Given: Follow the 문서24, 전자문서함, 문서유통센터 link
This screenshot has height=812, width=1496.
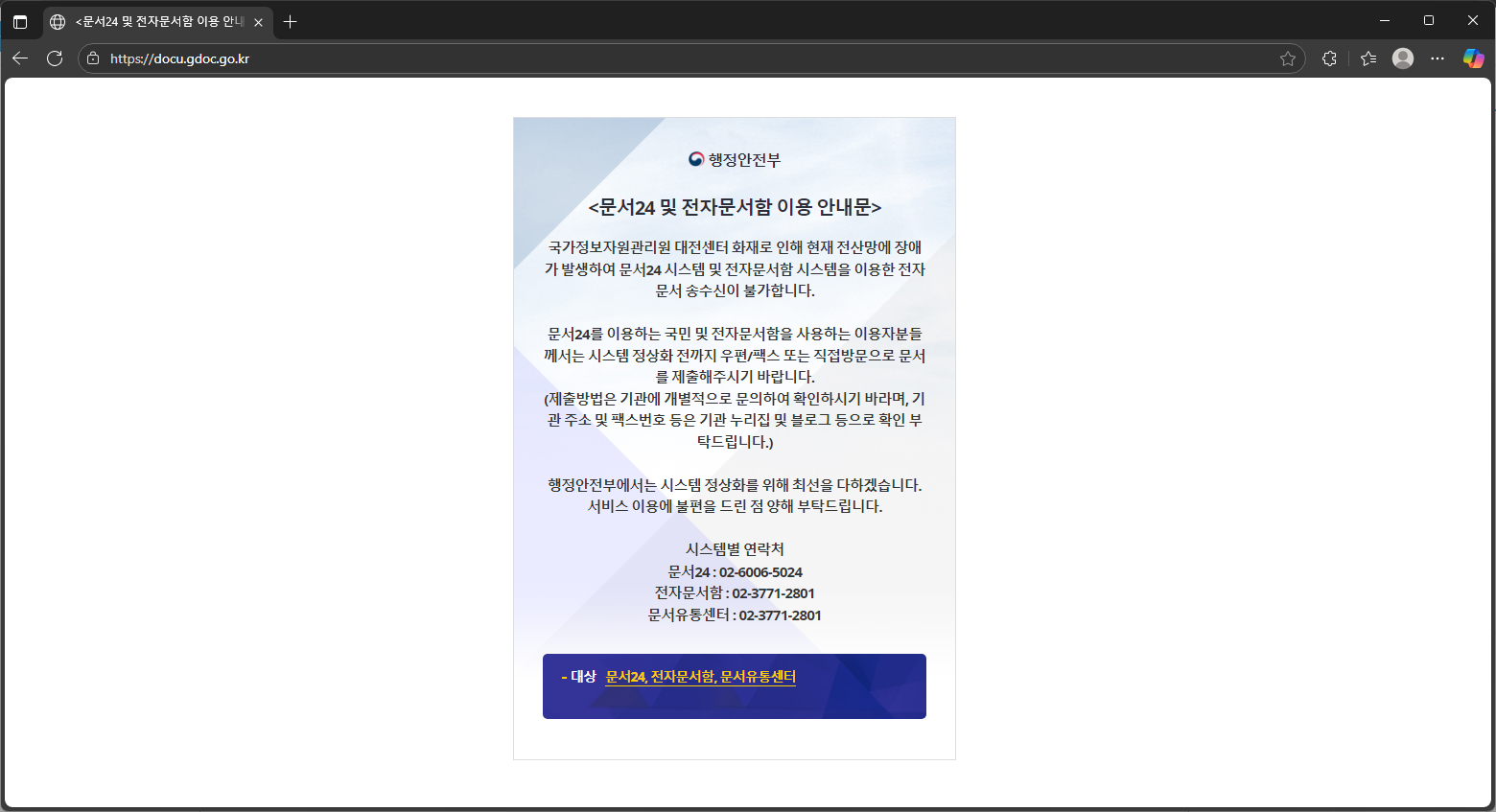Looking at the screenshot, I should click(x=700, y=677).
